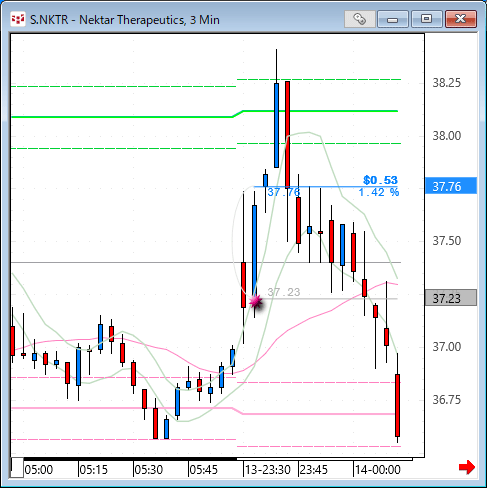Viewport: 487px width, 488px height.
Task: Click the 05:45 time axis label
Action: (x=204, y=470)
